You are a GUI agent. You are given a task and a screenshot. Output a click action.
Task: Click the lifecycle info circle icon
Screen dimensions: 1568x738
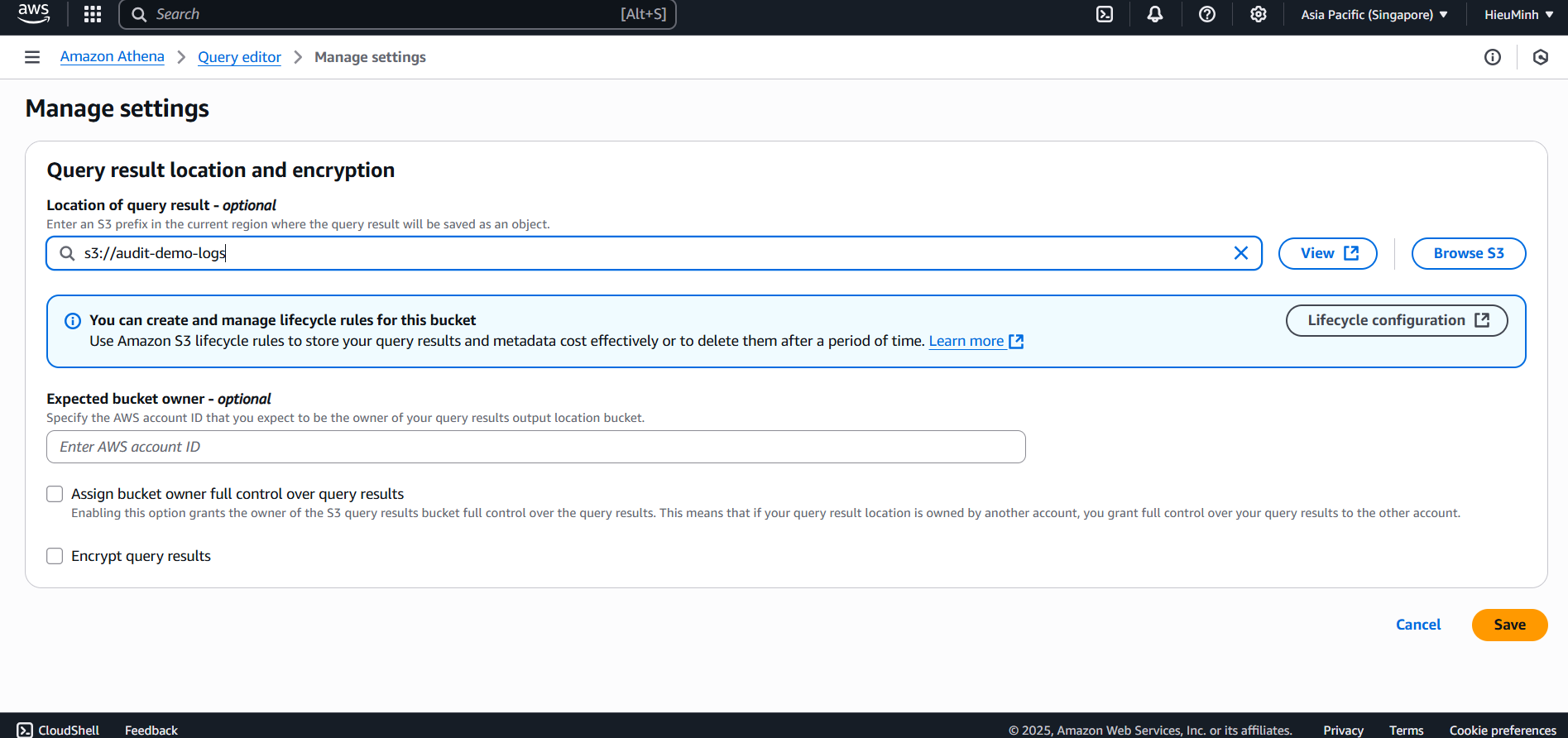[73, 321]
